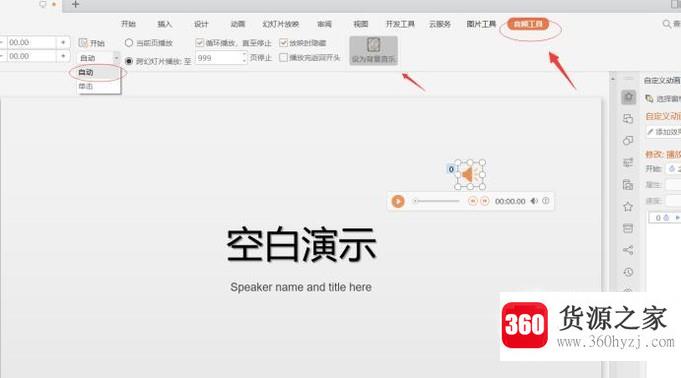Viewport: 681px width, 378px height.
Task: Click 设为背景音乐 set as background music button
Action: [x=374, y=50]
